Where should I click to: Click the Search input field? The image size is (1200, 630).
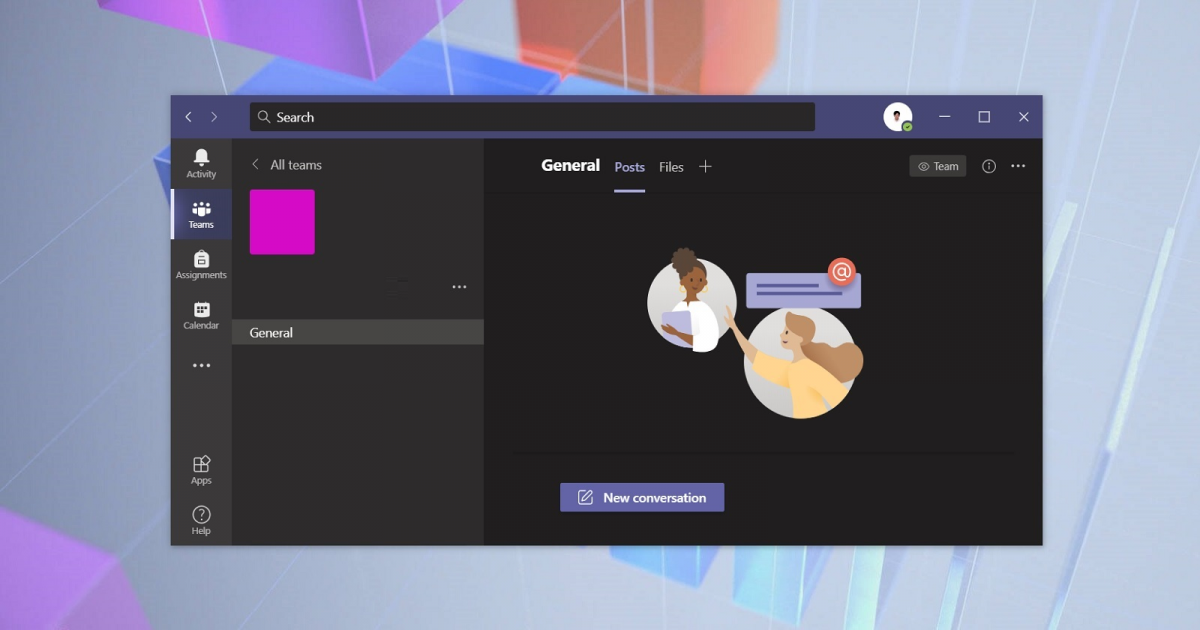532,117
